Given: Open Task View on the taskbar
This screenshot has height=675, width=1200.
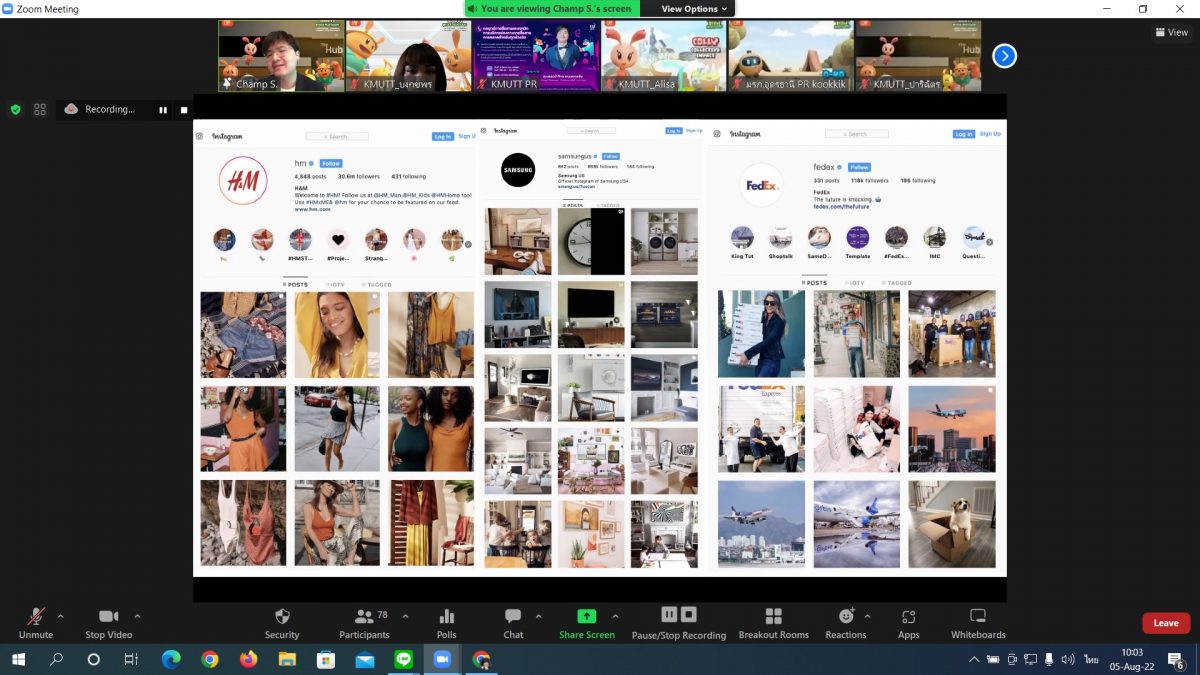Looking at the screenshot, I should pos(131,659).
